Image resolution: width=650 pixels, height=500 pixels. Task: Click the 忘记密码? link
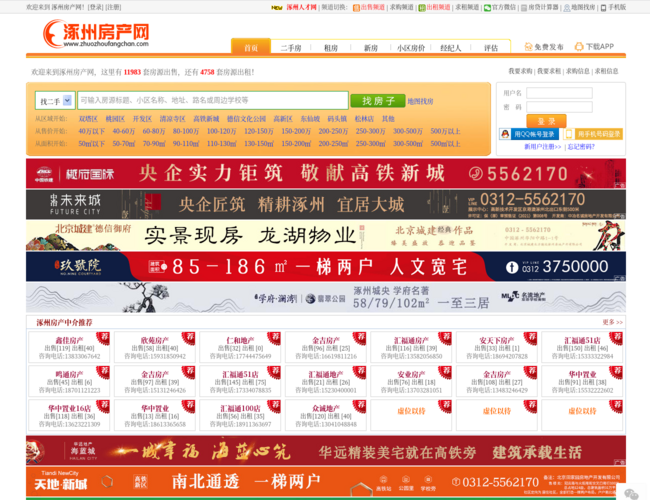[581, 147]
